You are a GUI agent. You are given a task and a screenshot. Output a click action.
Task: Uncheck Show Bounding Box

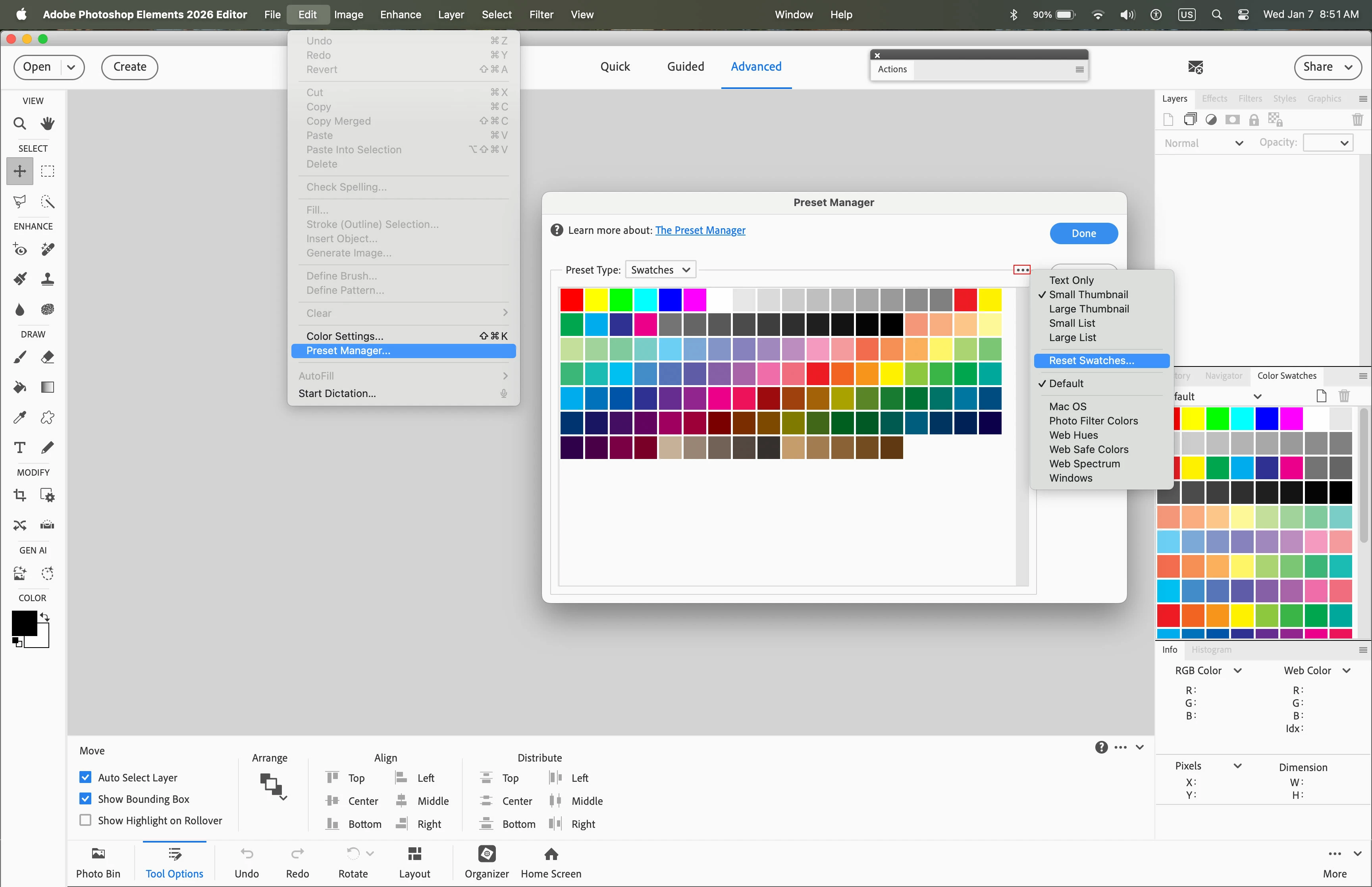85,799
